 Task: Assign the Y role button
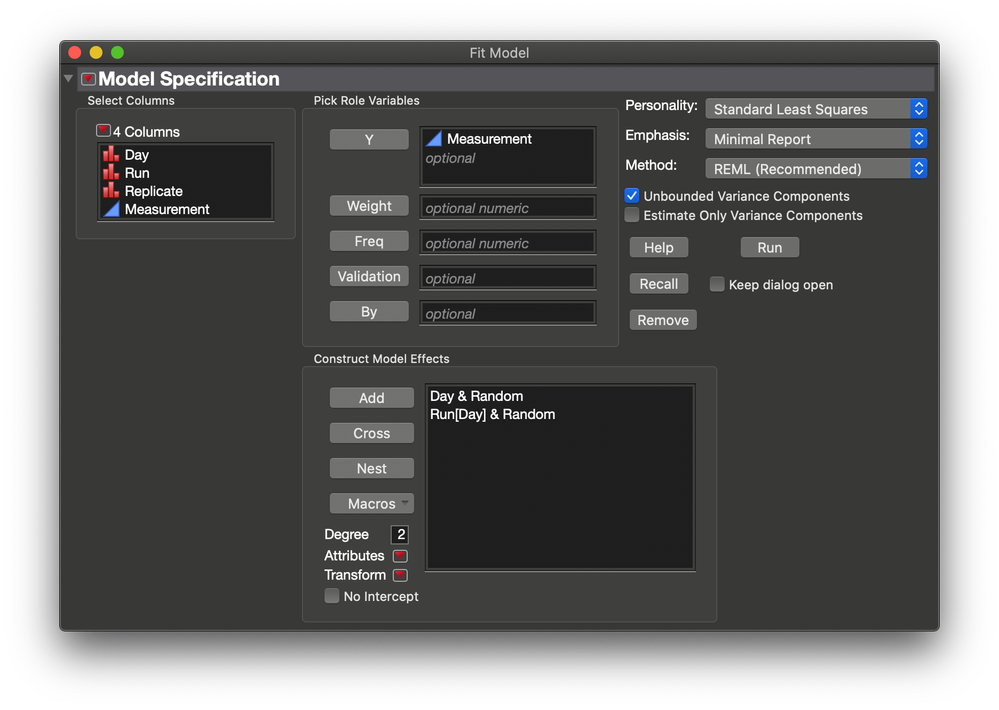click(x=369, y=140)
